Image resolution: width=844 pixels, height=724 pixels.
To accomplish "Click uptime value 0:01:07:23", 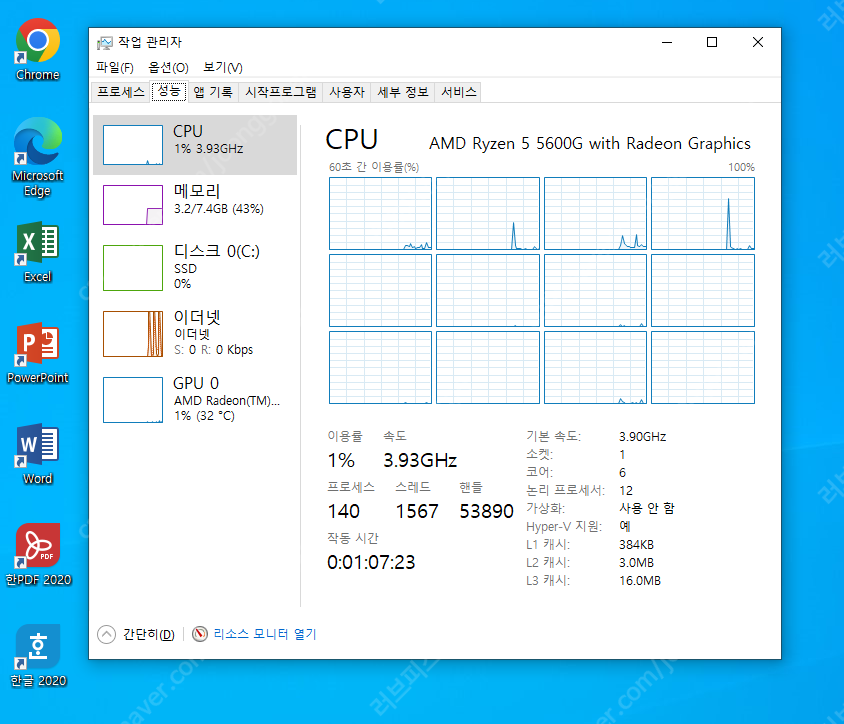I will [x=371, y=563].
